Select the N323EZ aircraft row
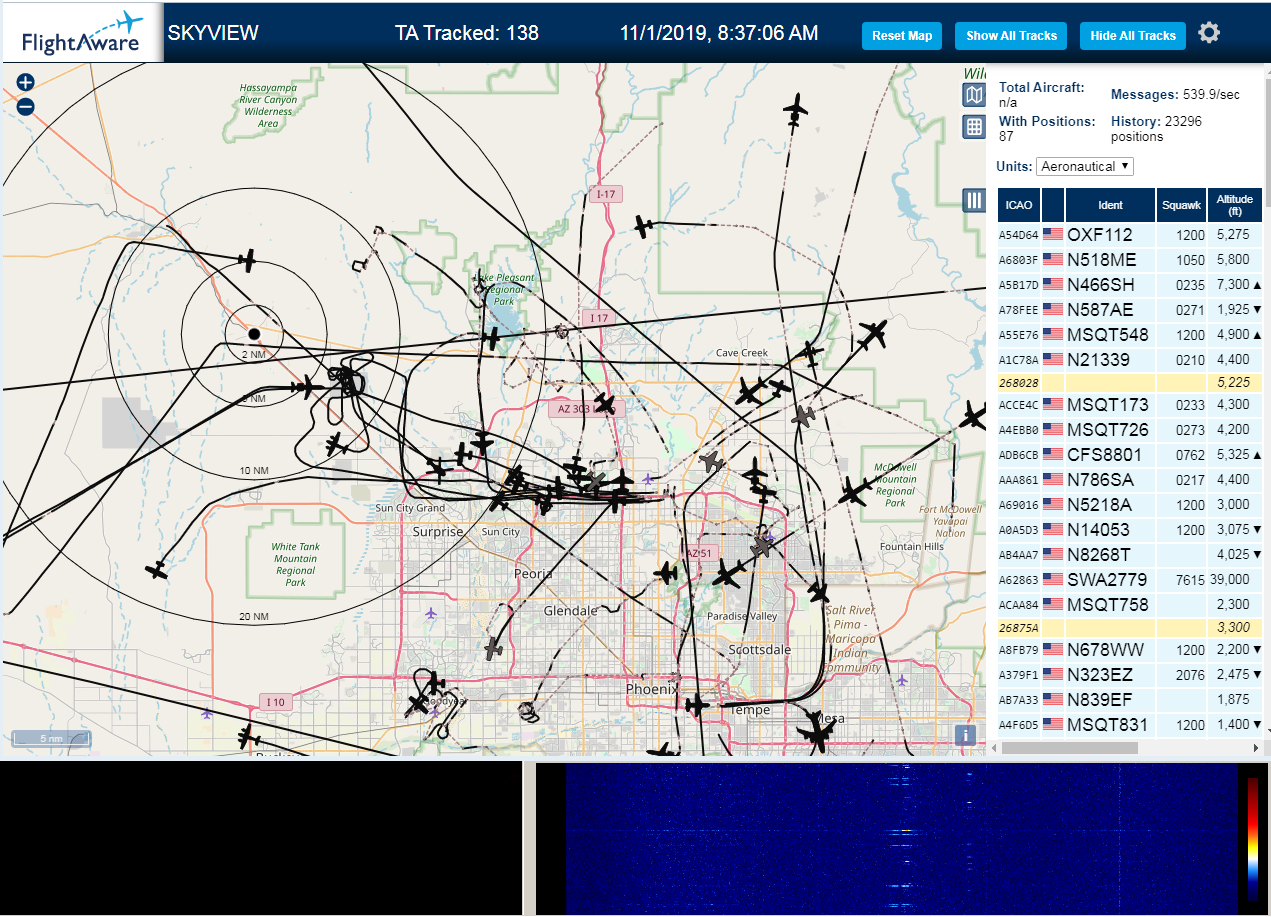 (1129, 675)
